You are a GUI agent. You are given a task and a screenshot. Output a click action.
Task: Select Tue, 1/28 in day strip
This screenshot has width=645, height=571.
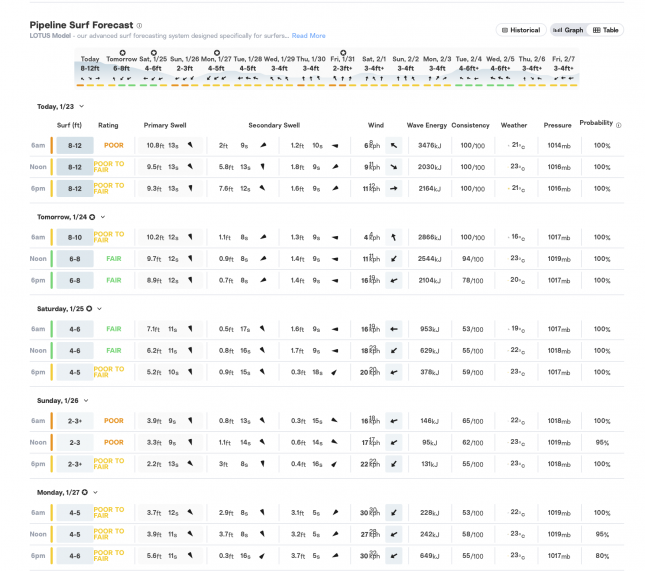tap(248, 68)
